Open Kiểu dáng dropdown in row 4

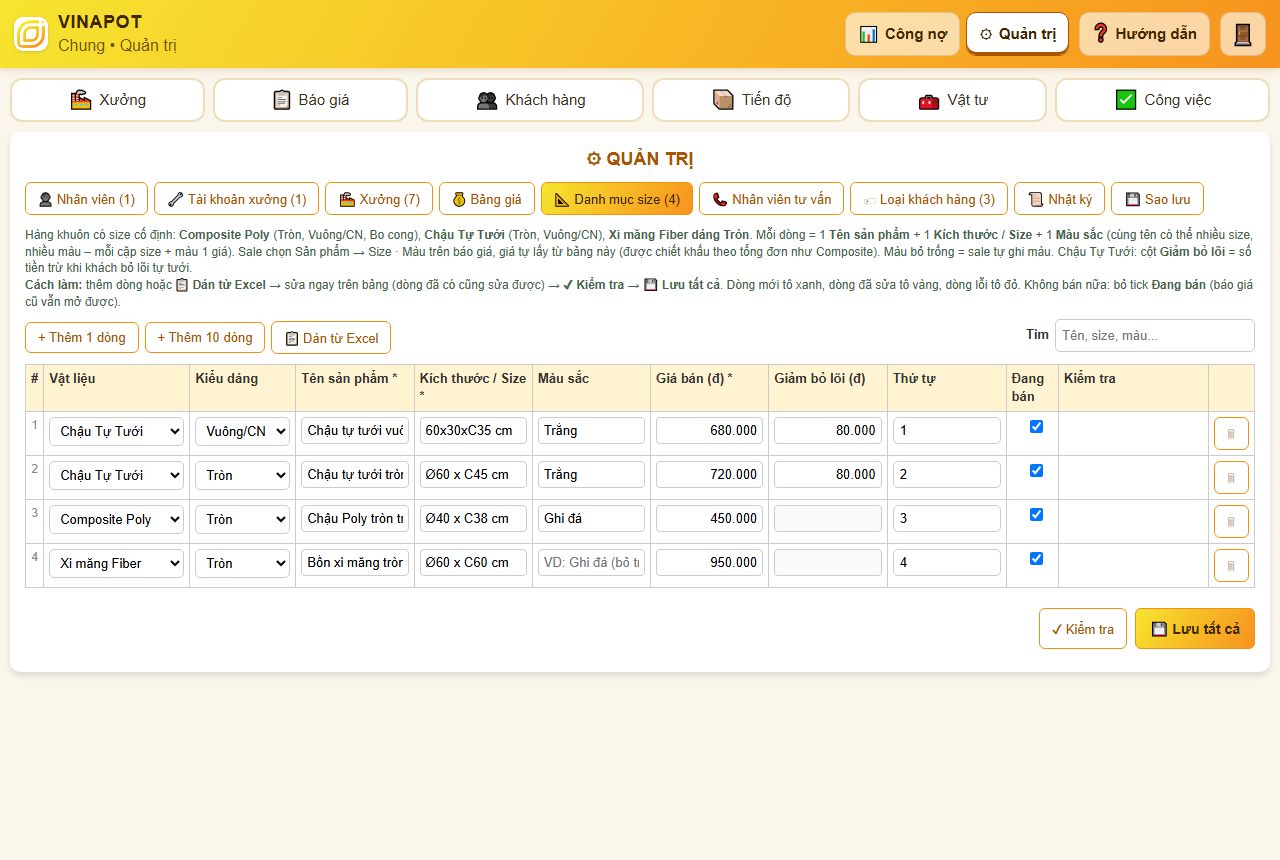tap(242, 563)
